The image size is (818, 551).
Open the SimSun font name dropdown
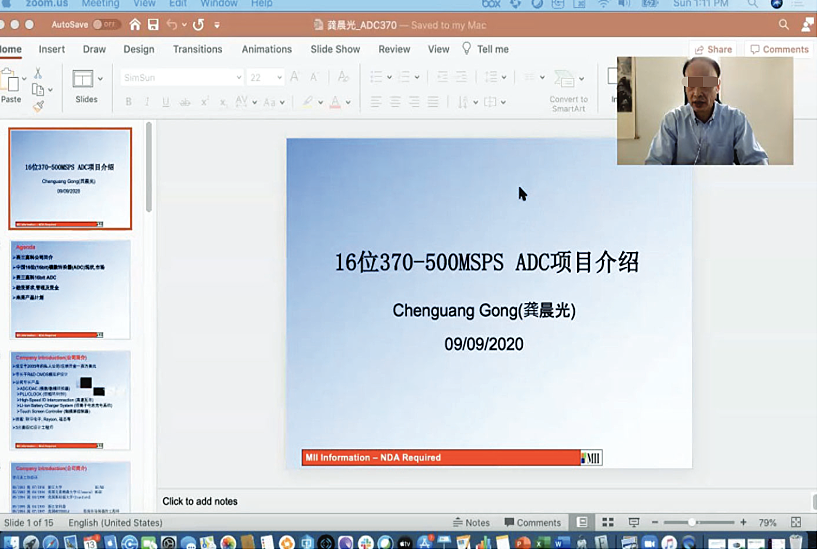click(x=238, y=77)
